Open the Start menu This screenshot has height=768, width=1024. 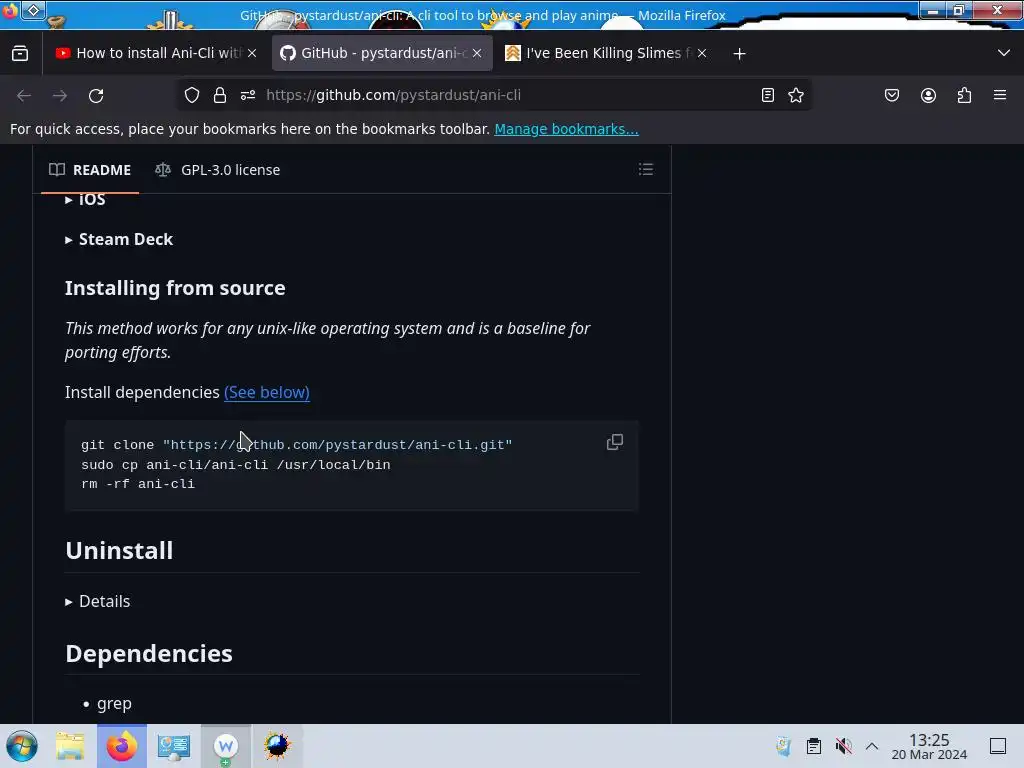tap(22, 746)
